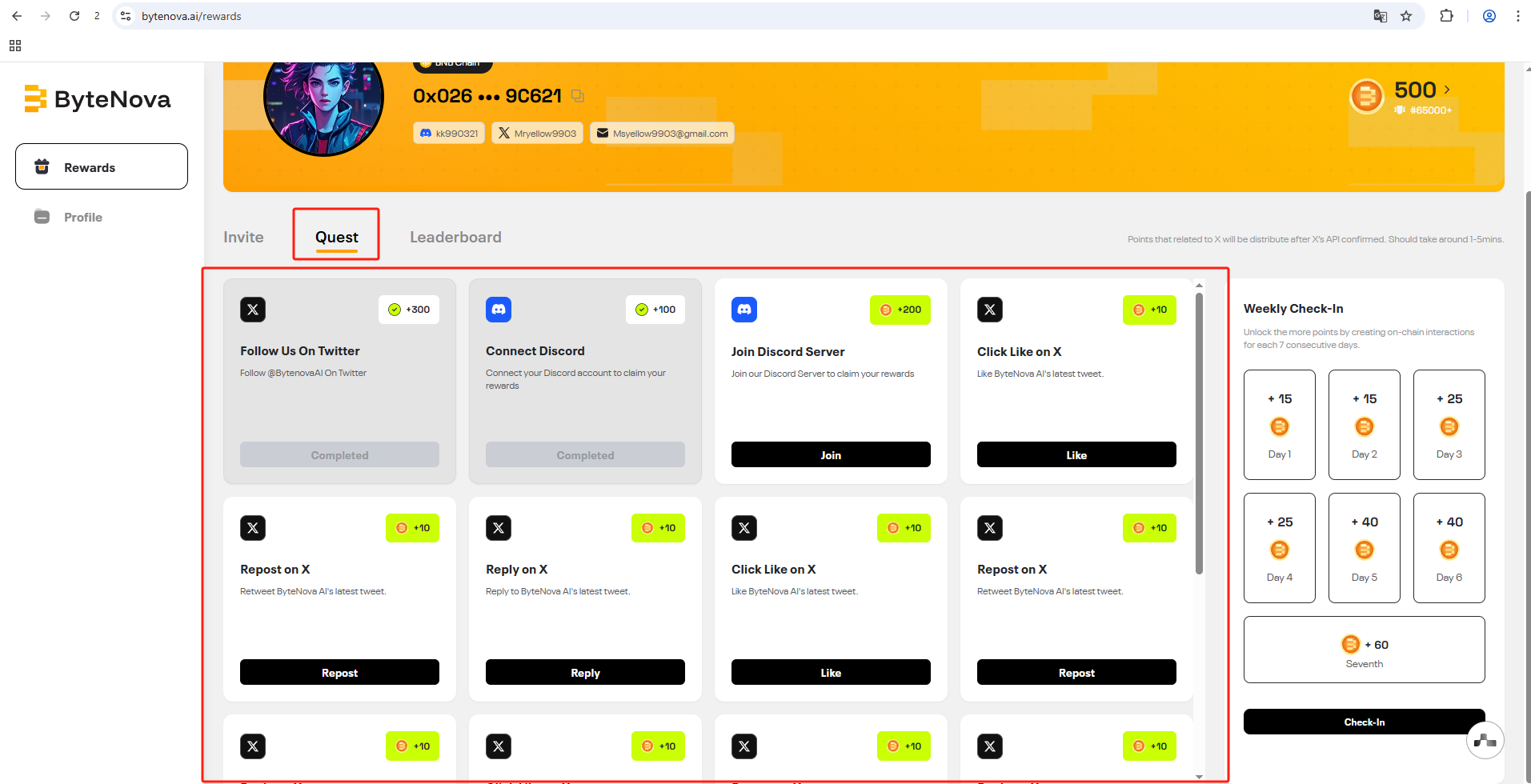This screenshot has width=1531, height=784.
Task: Select the Seventh +60 check-in box
Action: [x=1365, y=650]
